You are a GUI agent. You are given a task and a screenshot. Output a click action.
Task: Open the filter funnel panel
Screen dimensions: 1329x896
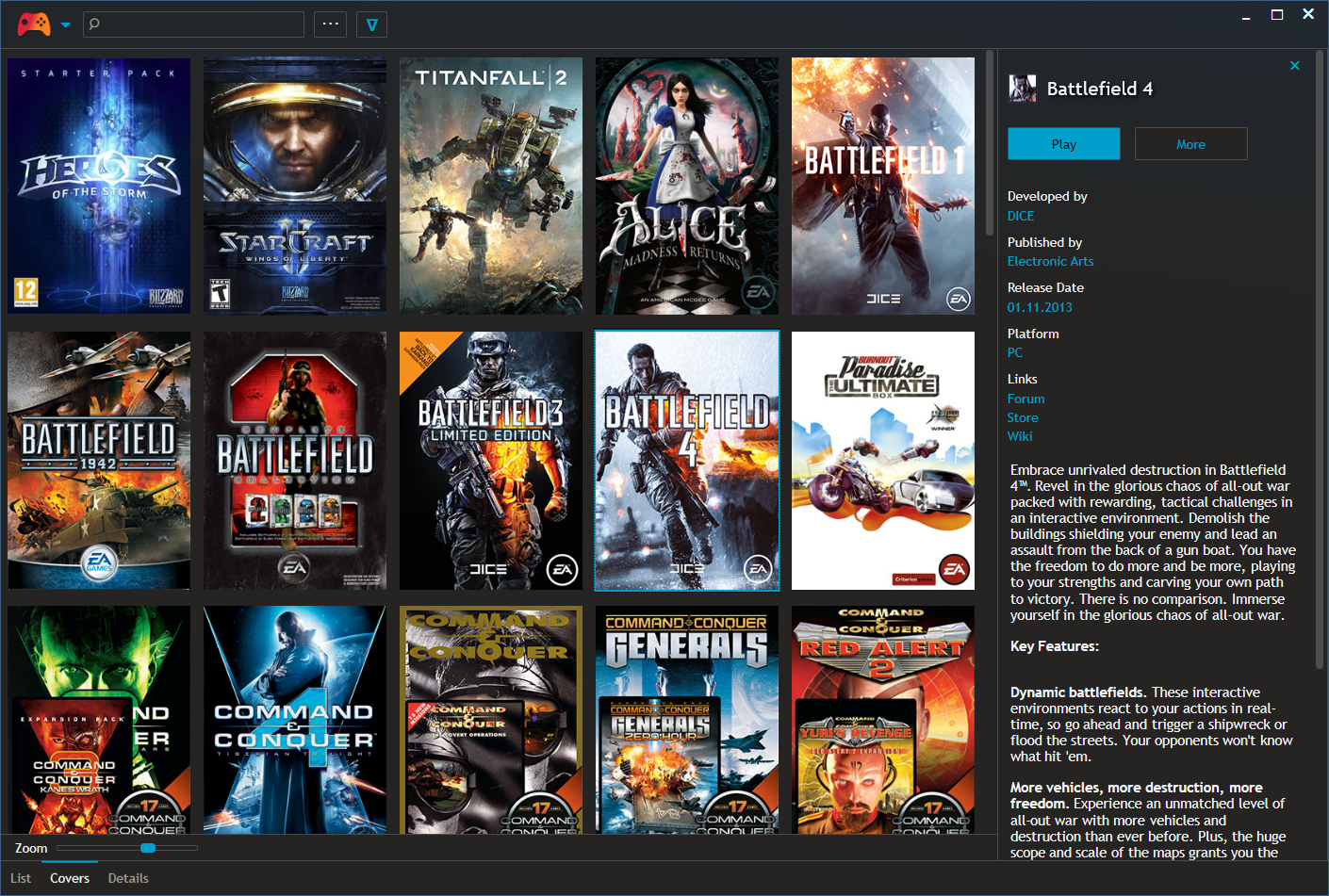372,24
